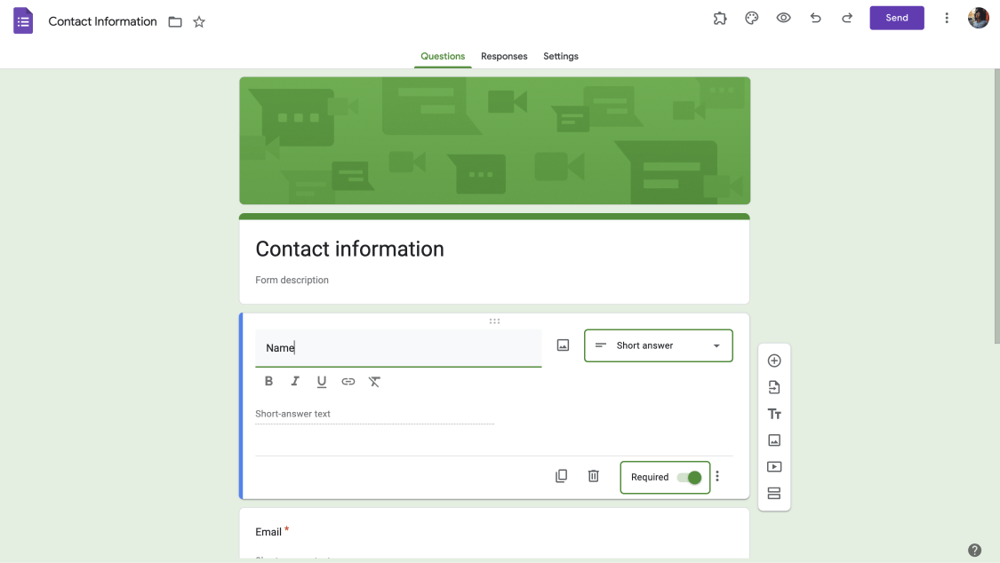Apply bold formatting to question text
1000x563 pixels.
tap(268, 381)
